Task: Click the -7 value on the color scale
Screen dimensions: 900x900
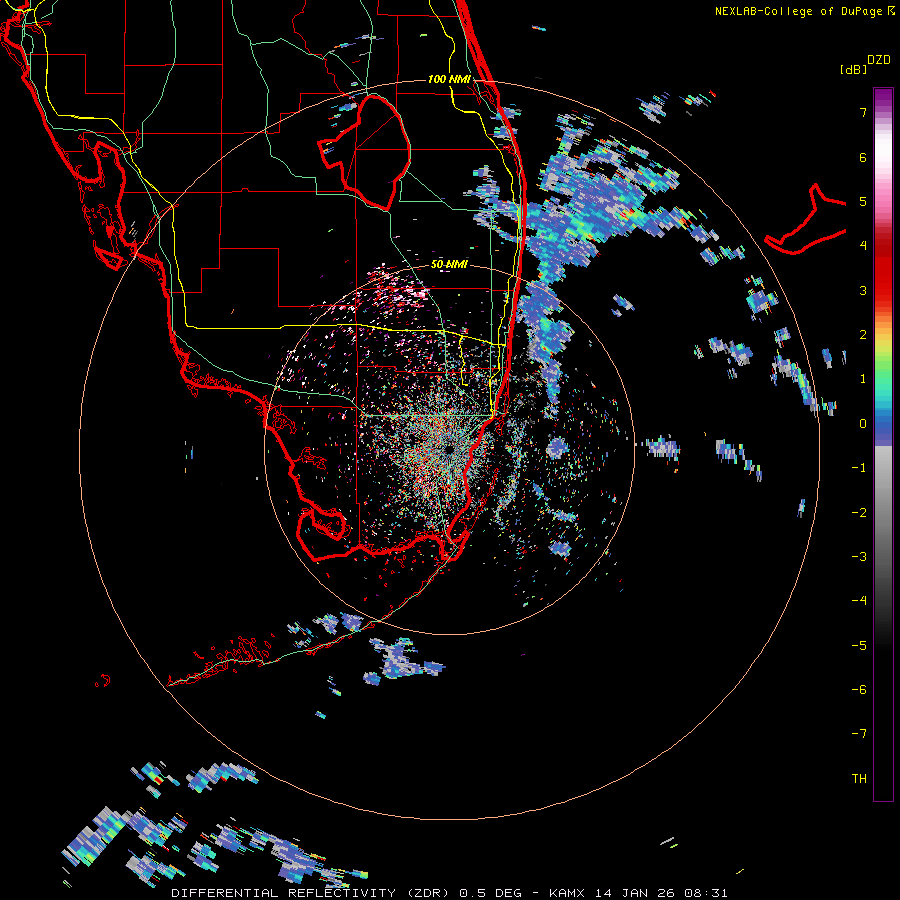Action: [859, 734]
